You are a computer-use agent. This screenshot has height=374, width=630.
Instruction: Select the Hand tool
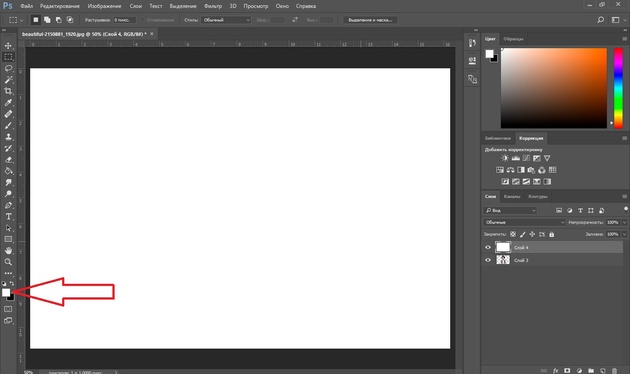8,251
